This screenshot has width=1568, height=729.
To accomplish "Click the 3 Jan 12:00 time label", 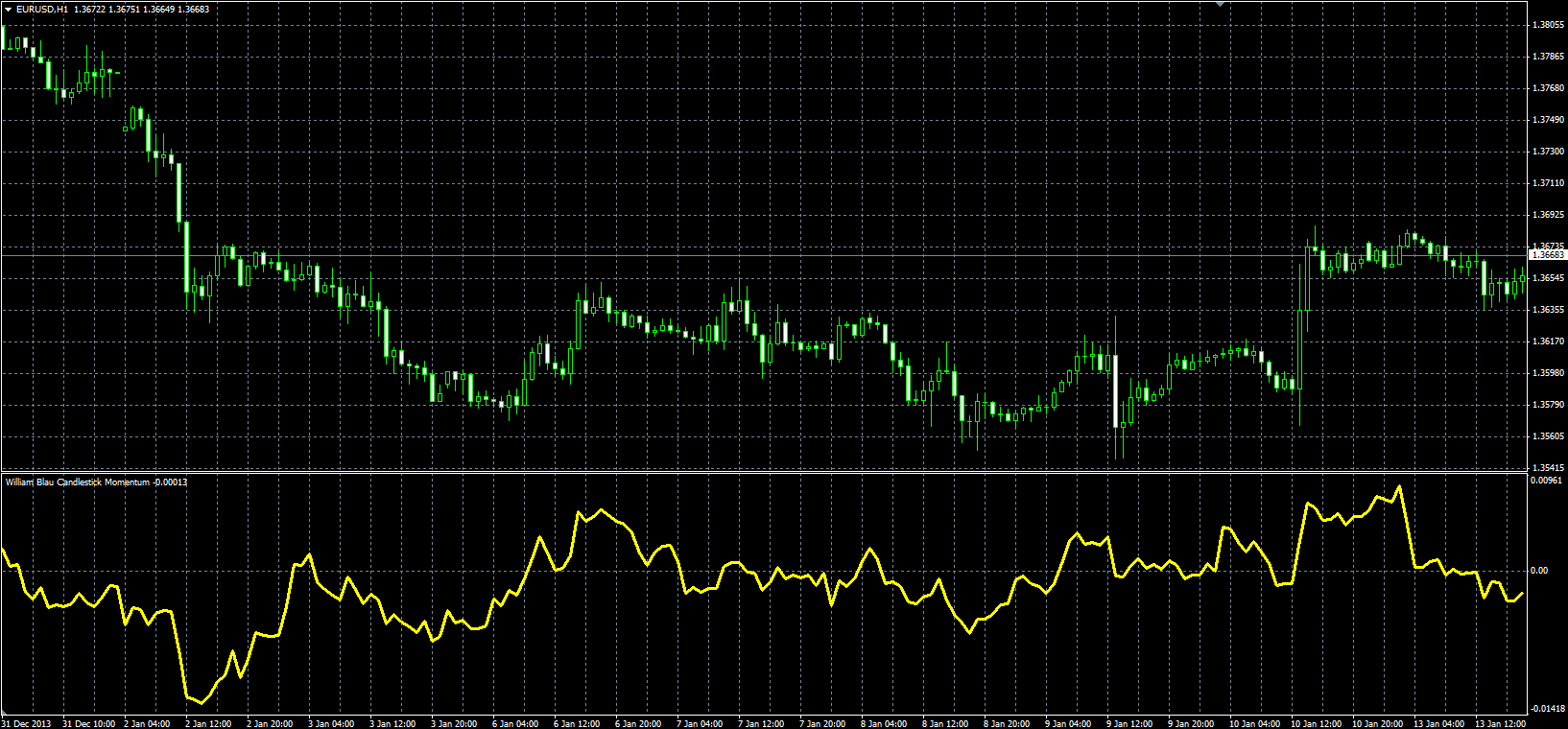I will 392,724.
